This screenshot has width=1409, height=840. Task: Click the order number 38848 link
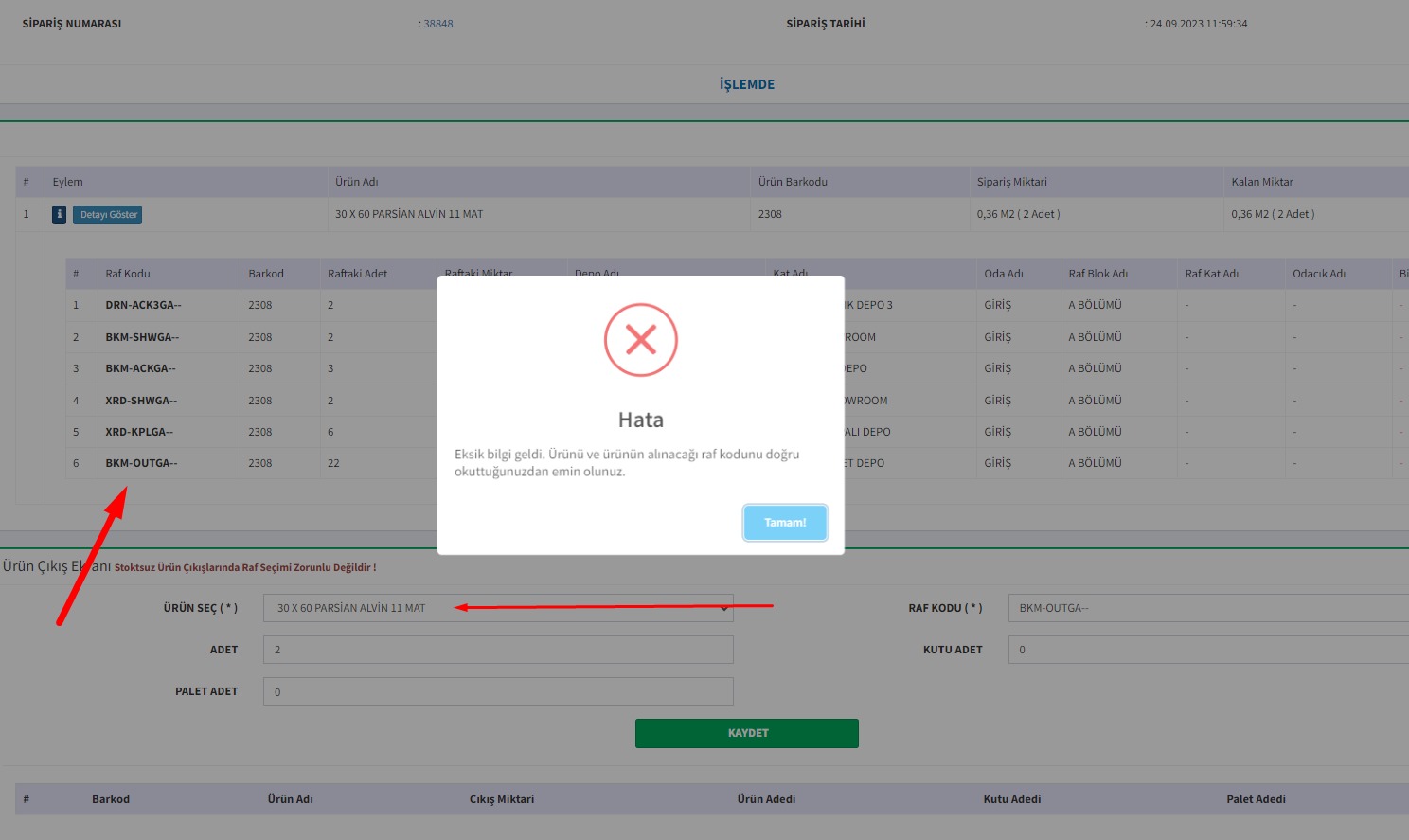pos(438,24)
